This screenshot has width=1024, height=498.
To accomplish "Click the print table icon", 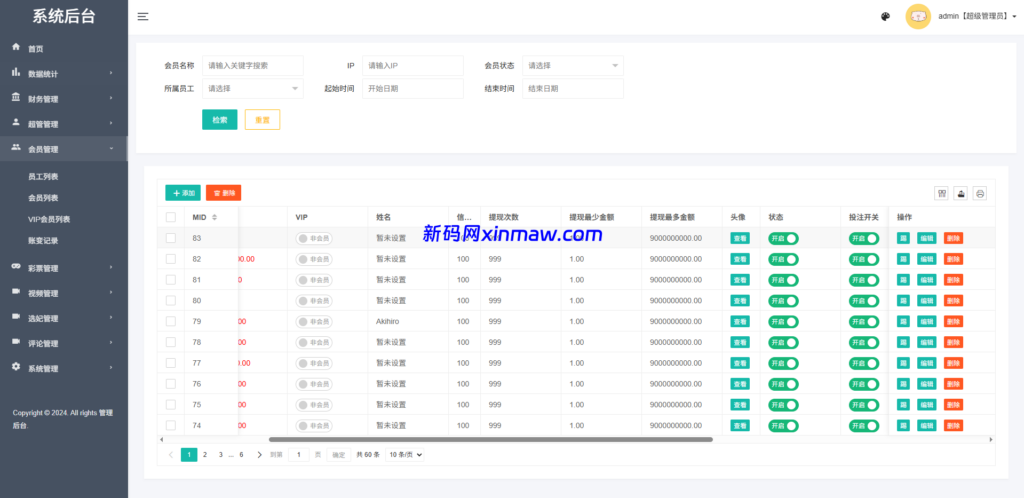I will (x=980, y=193).
